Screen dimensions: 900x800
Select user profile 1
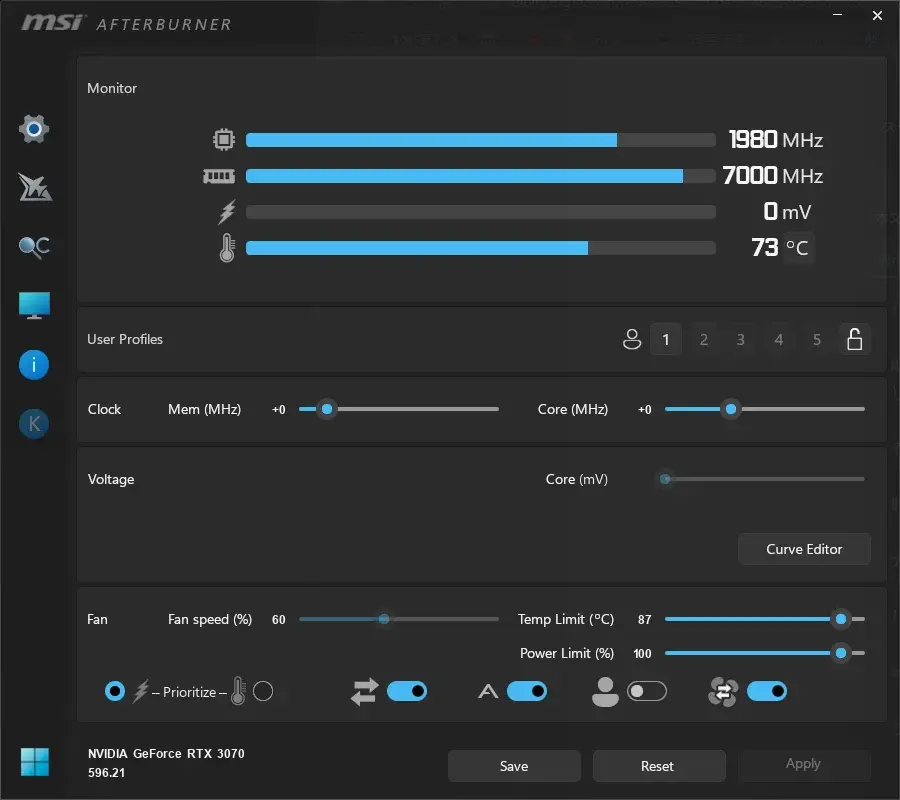pos(666,339)
